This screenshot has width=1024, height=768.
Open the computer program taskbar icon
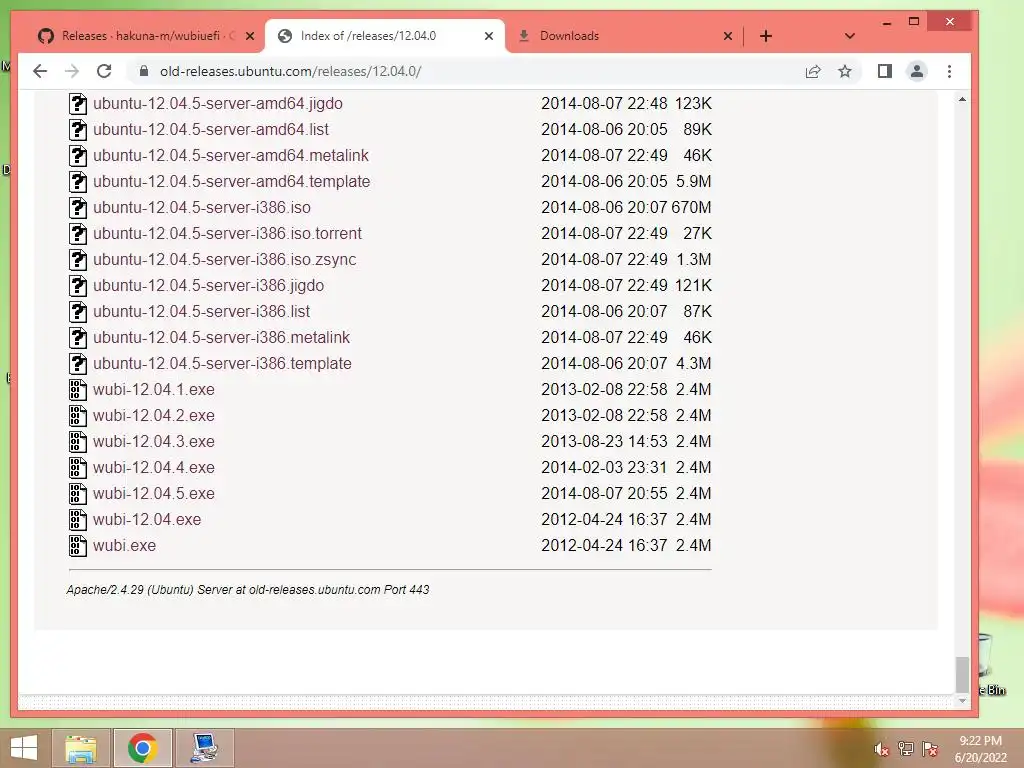[x=204, y=748]
